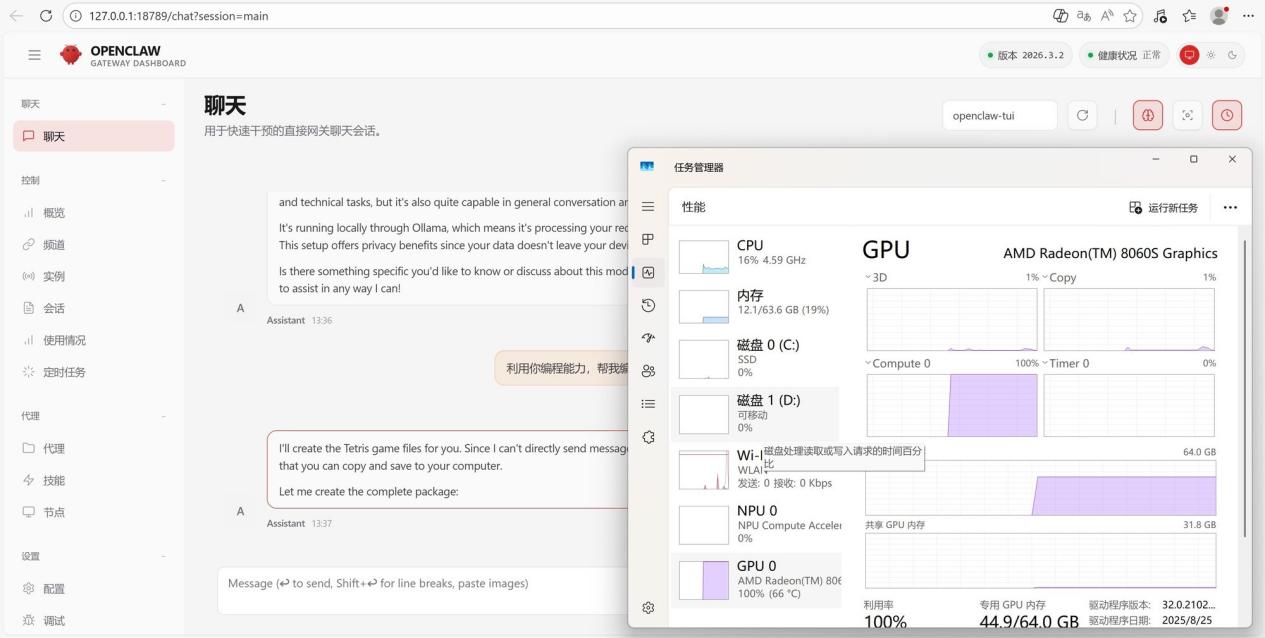Open 概览 in the sidebar

[55, 213]
